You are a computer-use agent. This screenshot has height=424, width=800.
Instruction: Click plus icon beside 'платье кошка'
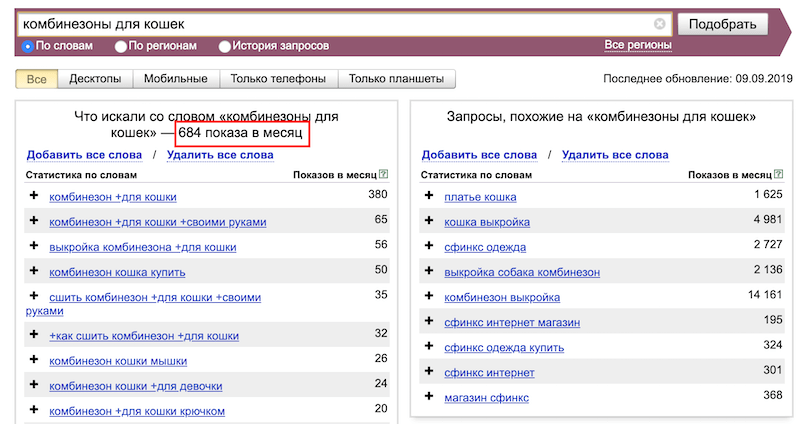click(x=429, y=195)
